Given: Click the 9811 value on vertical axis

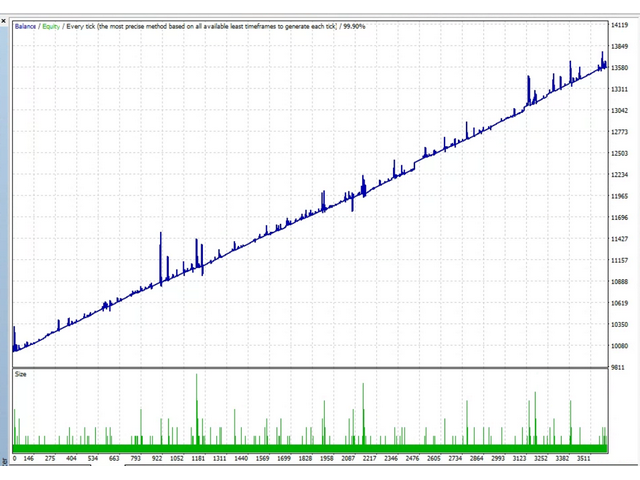Looking at the screenshot, I should click(x=620, y=368).
